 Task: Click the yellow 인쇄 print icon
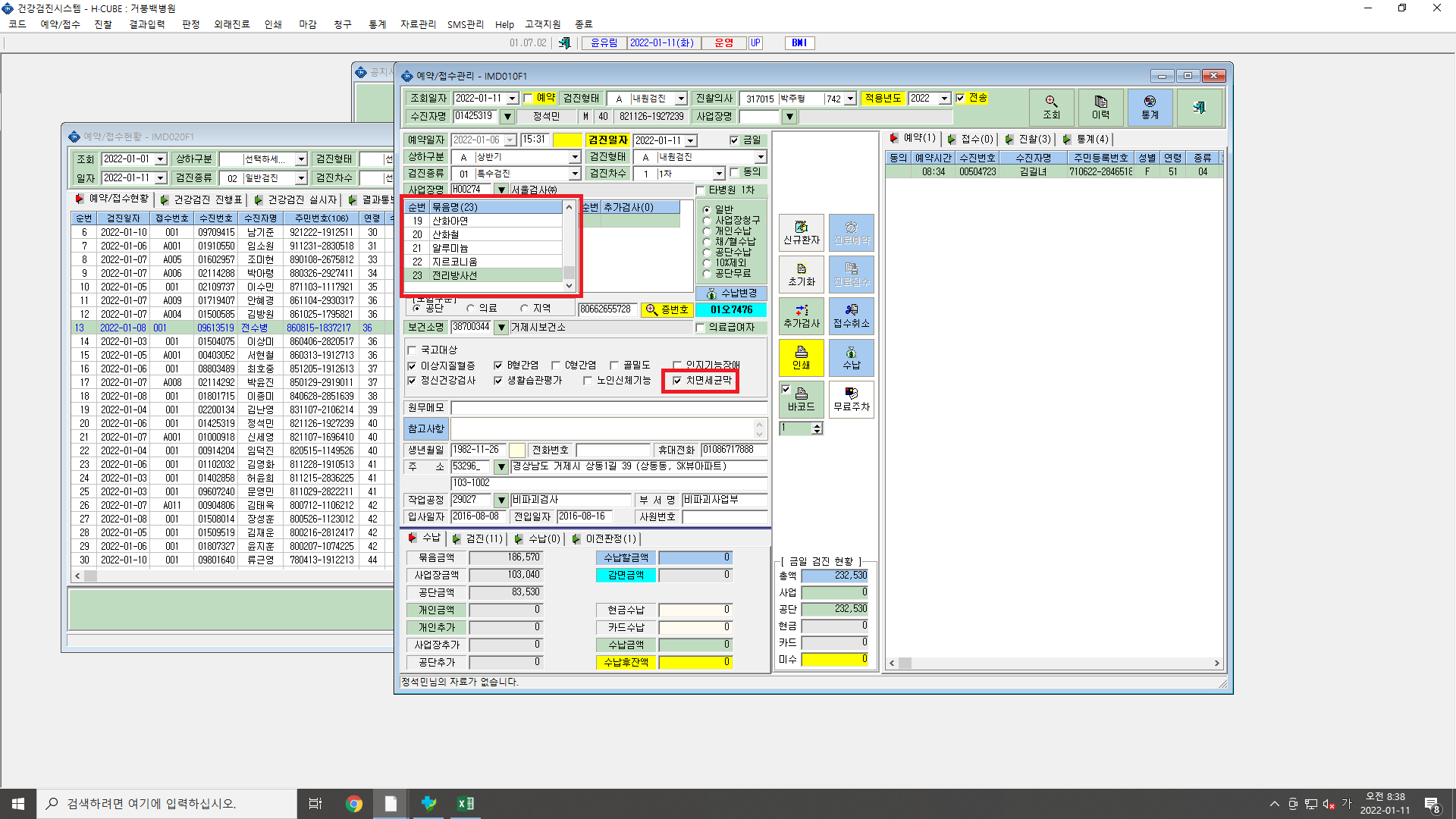tap(802, 357)
